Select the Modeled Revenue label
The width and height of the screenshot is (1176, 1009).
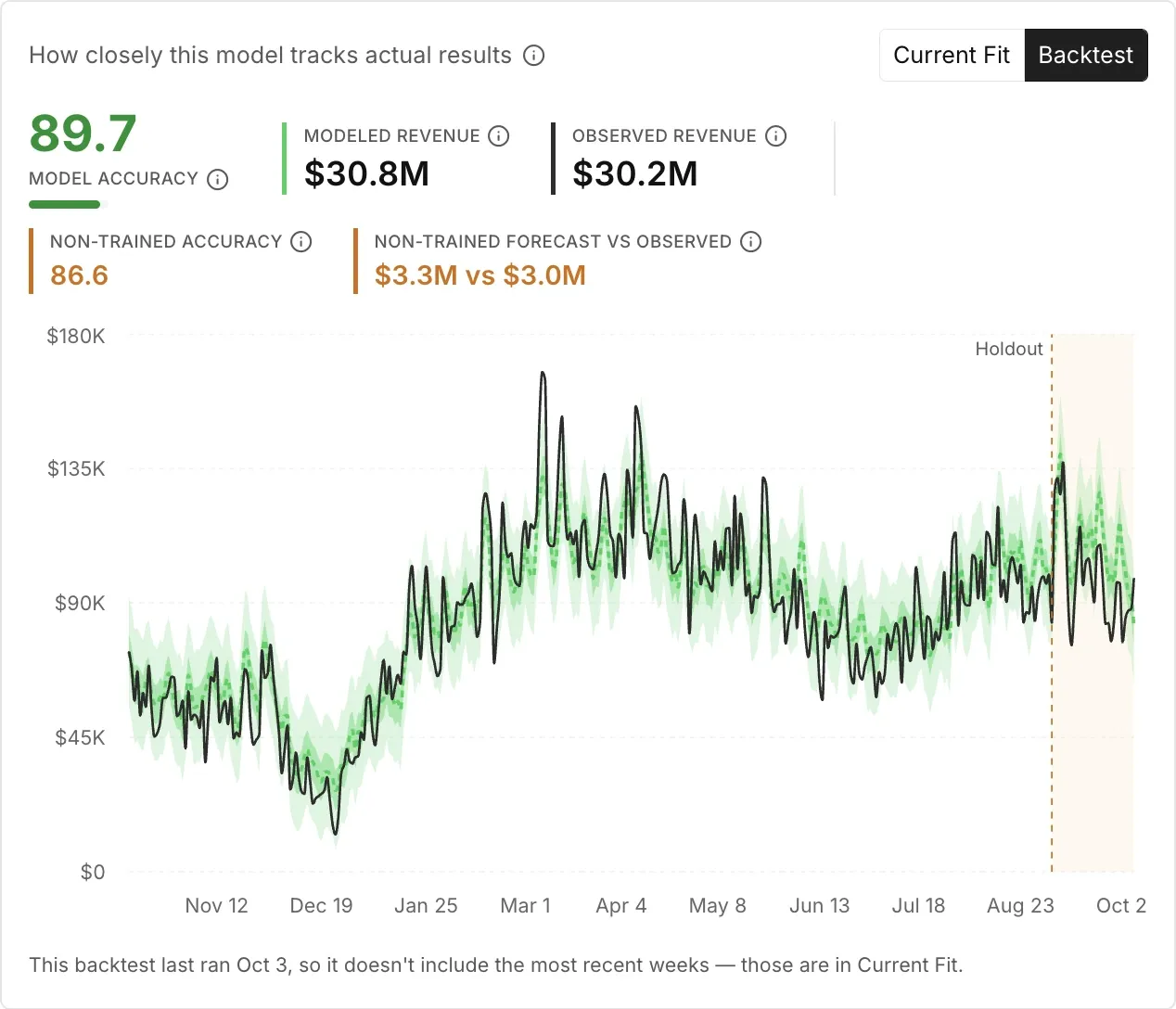click(x=392, y=135)
